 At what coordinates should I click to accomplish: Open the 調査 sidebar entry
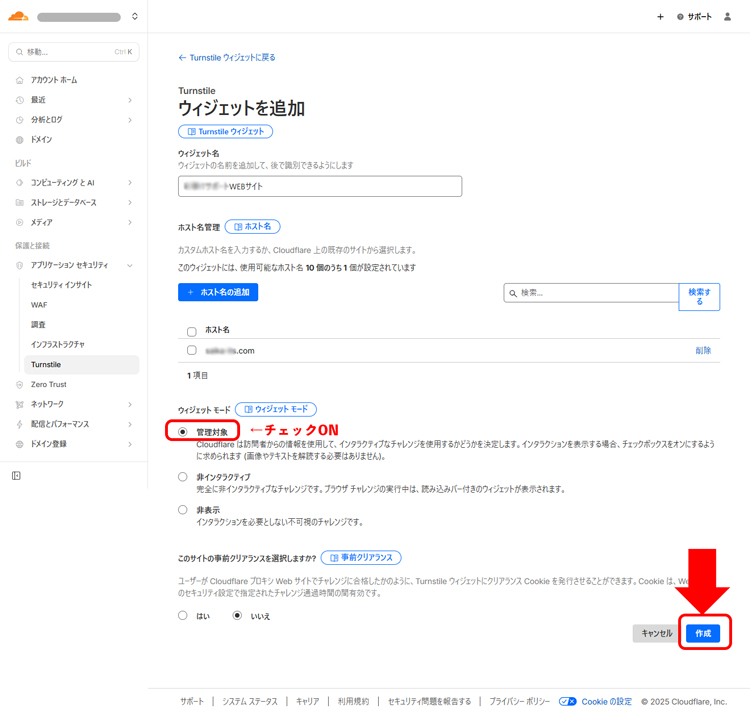tap(38, 325)
